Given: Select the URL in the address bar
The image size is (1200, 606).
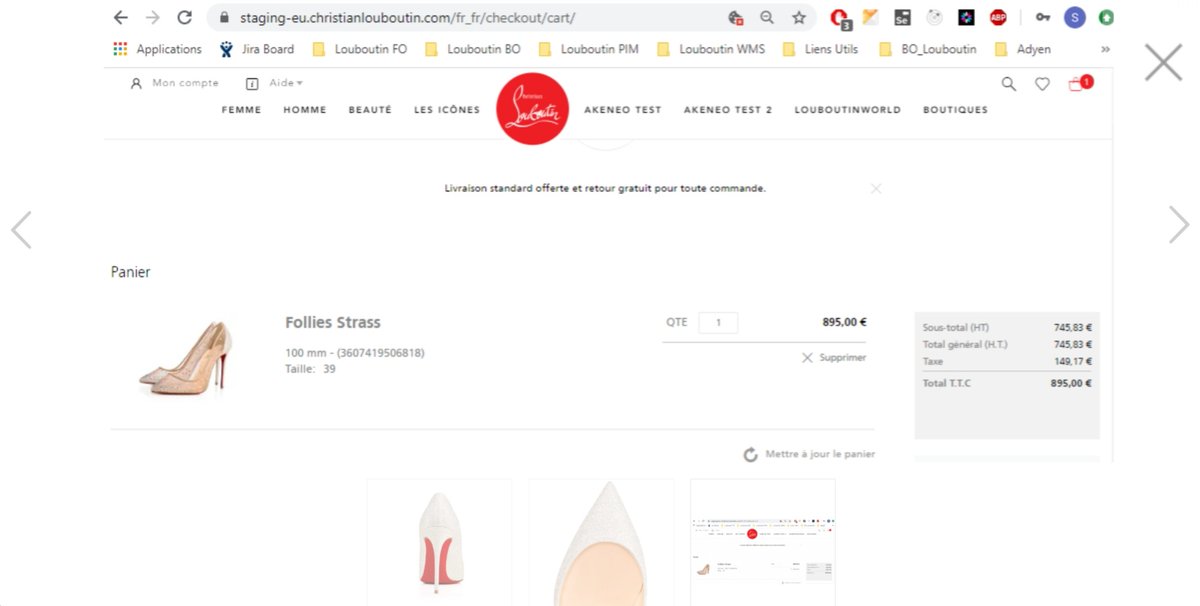Looking at the screenshot, I should 407,18.
